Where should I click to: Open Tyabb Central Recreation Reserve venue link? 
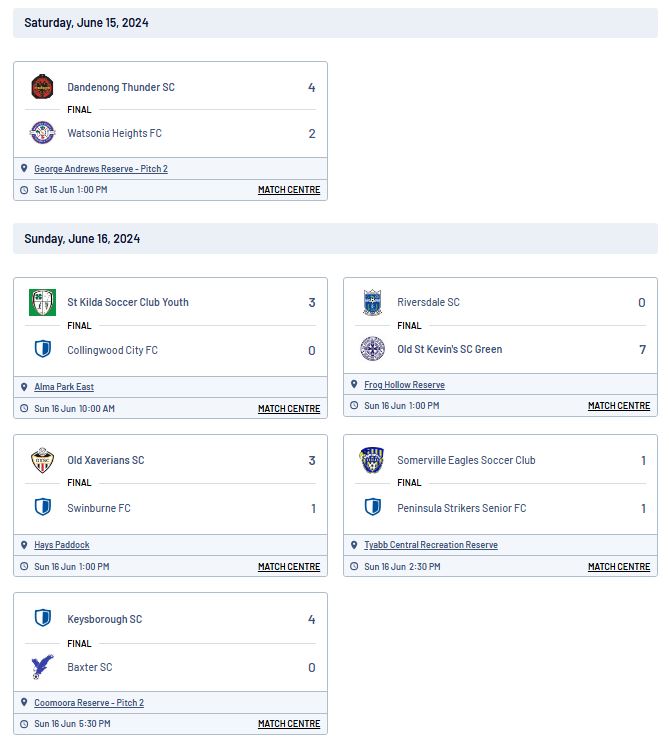[x=431, y=545]
